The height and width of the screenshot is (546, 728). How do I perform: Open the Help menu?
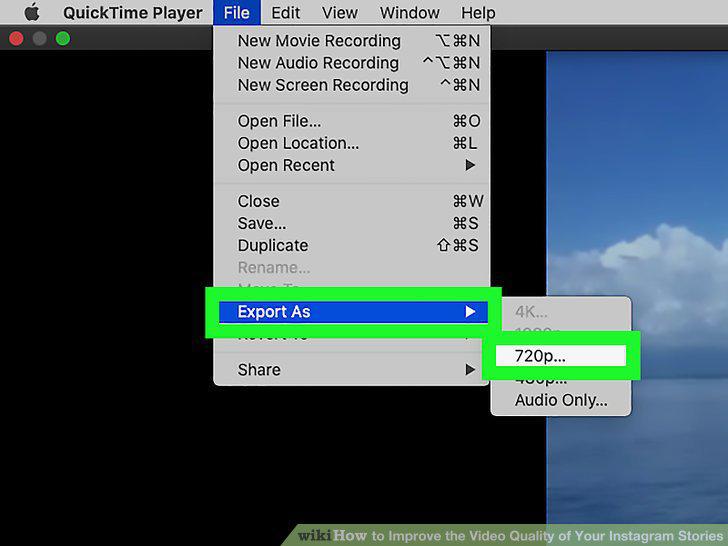478,13
